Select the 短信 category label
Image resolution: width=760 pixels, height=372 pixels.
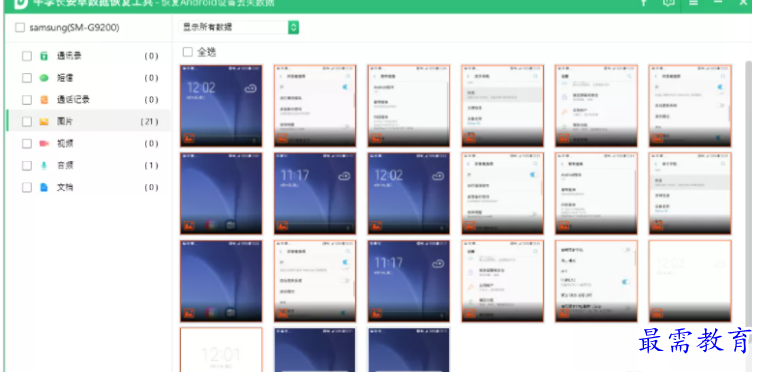(65, 78)
